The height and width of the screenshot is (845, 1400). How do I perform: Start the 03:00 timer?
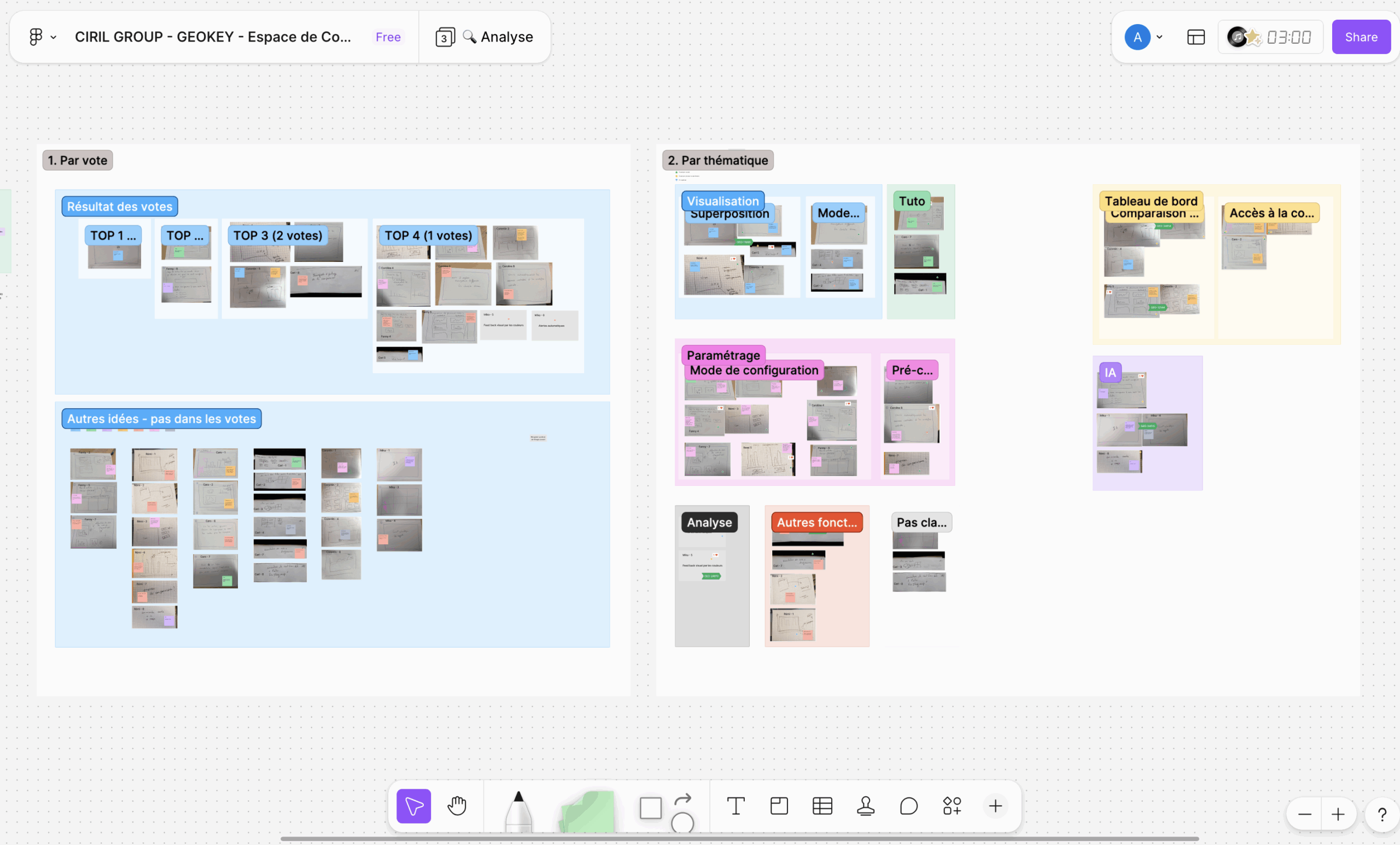1288,37
